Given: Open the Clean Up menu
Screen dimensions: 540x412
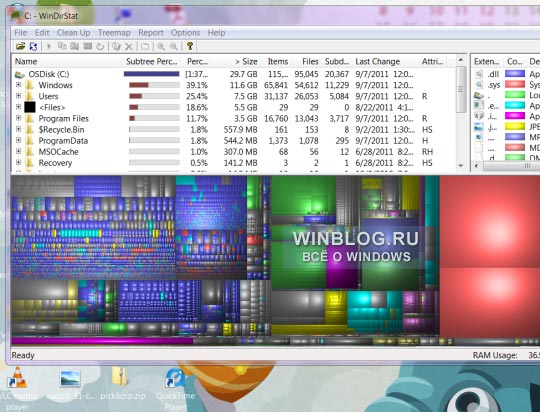Looking at the screenshot, I should (73, 33).
